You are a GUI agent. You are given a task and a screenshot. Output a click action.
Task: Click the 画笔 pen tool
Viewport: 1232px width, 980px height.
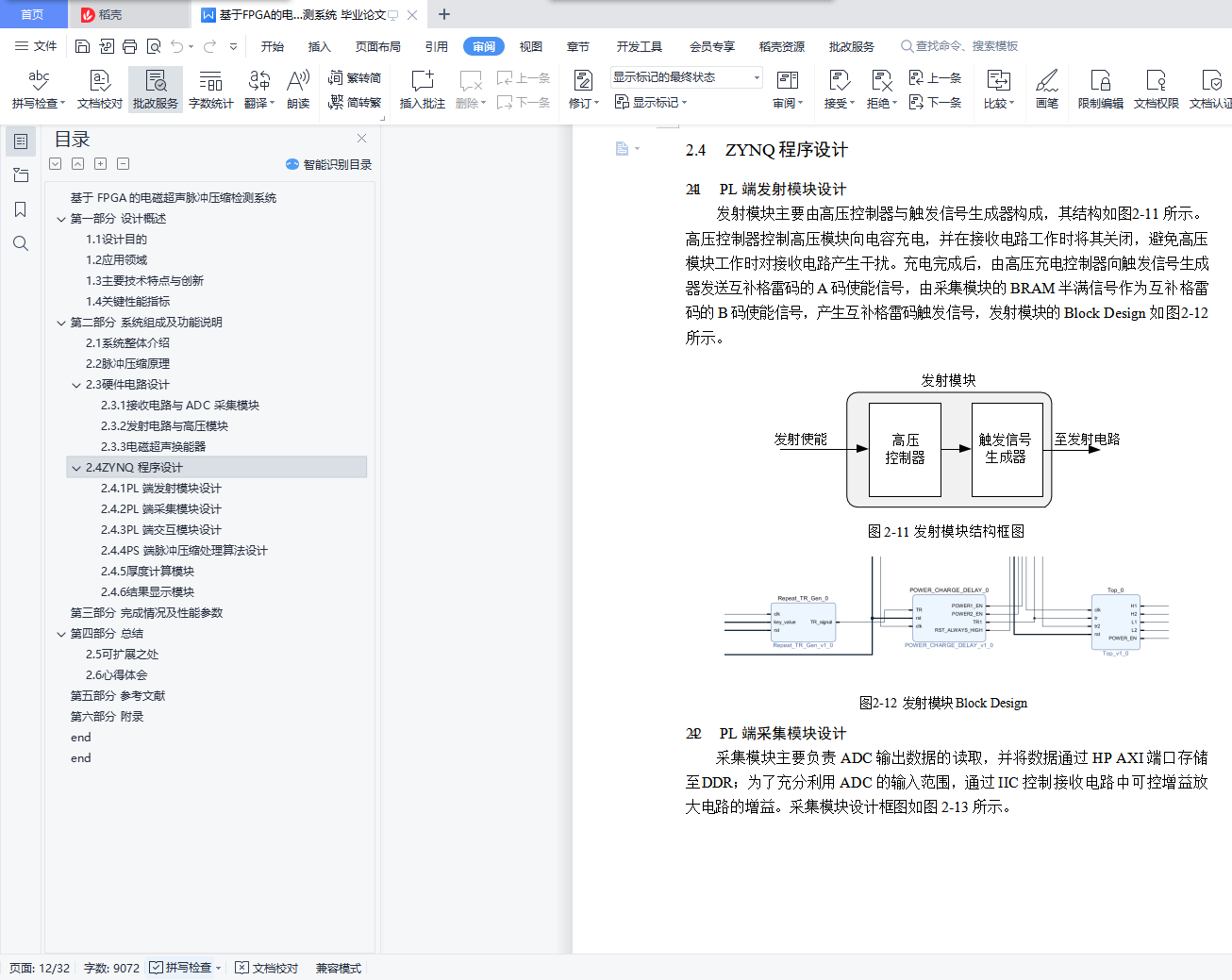click(1047, 90)
